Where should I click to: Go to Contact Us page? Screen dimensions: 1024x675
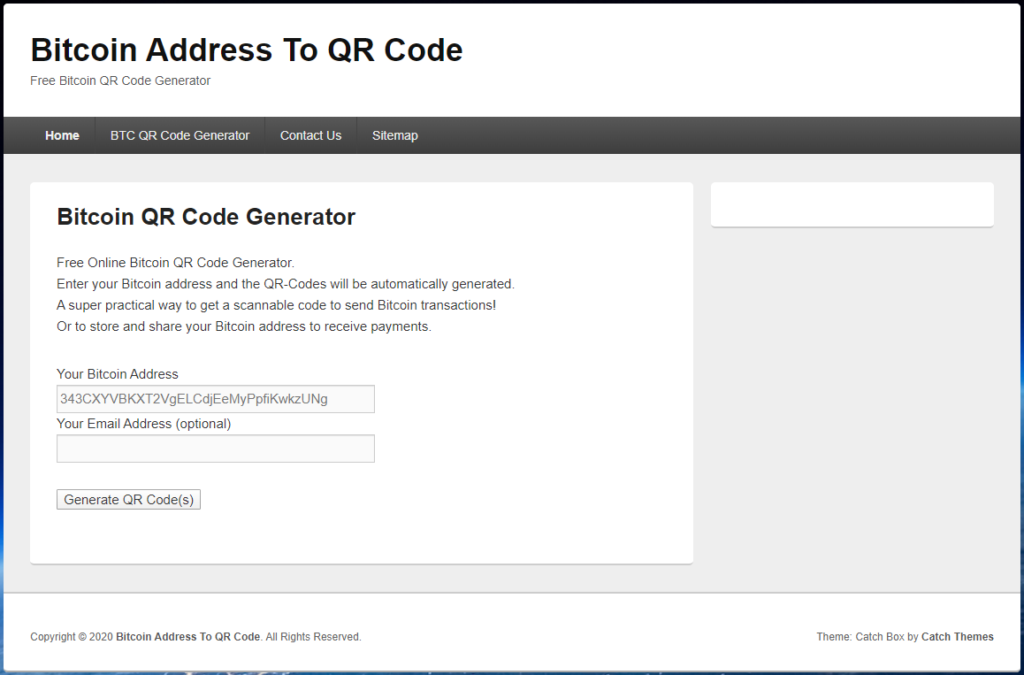[x=311, y=136]
